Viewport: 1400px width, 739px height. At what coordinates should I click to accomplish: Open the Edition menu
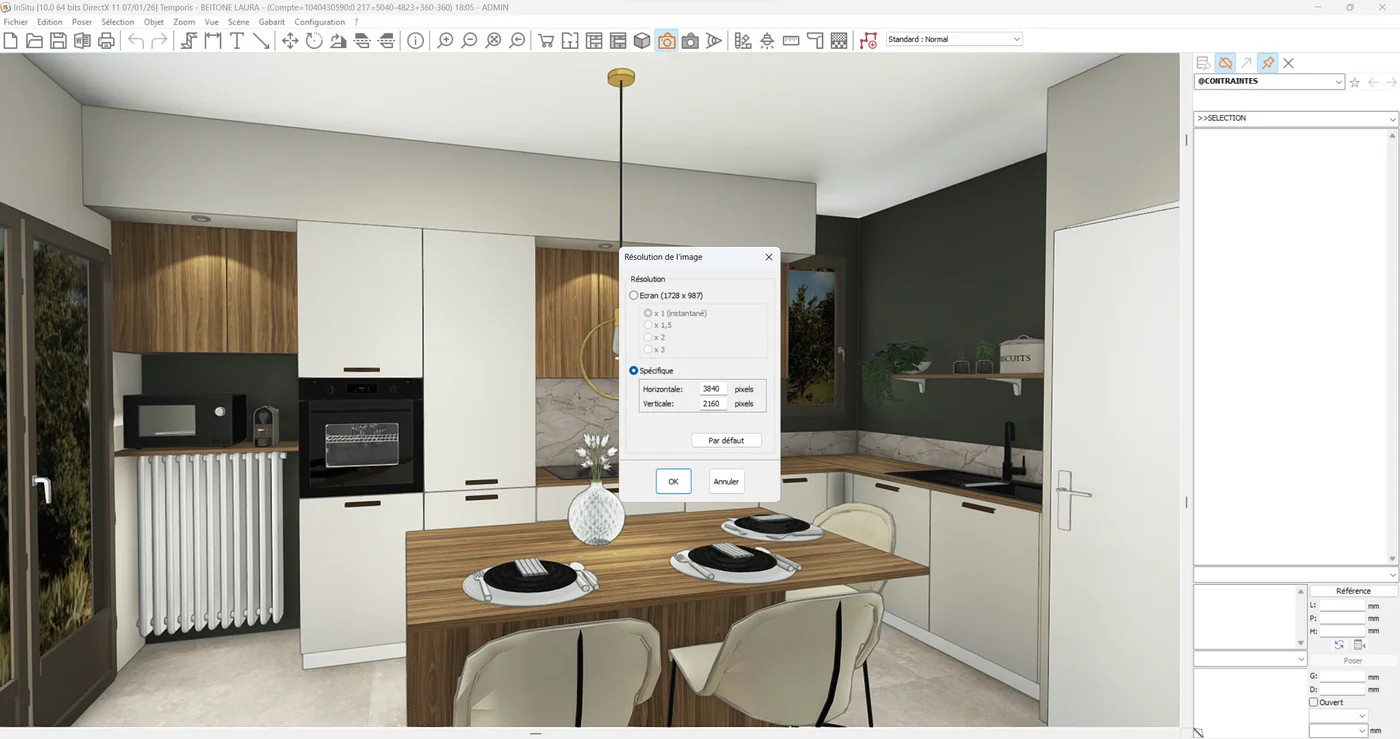coord(49,22)
